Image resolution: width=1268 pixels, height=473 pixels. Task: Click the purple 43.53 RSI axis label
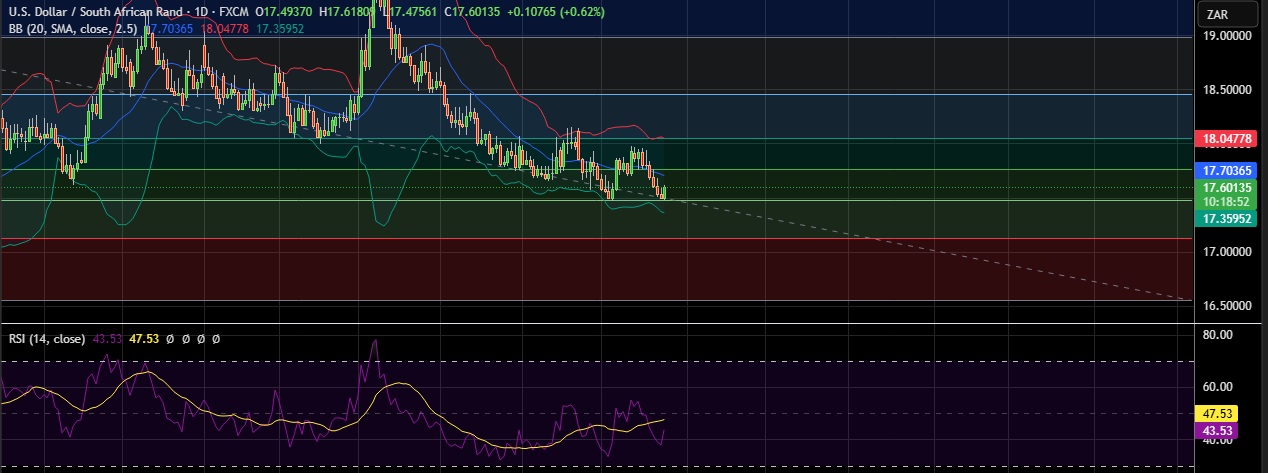tap(1218, 431)
